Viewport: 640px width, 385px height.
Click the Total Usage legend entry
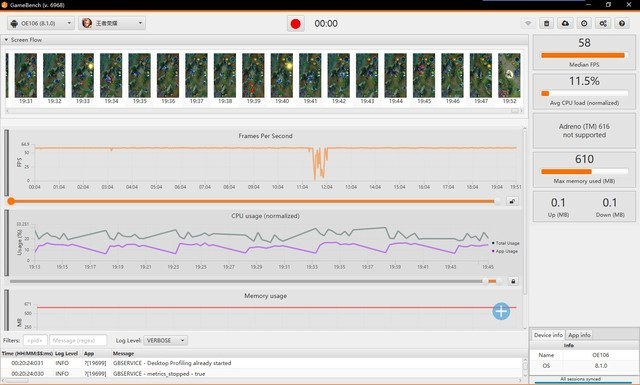pyautogui.click(x=506, y=243)
